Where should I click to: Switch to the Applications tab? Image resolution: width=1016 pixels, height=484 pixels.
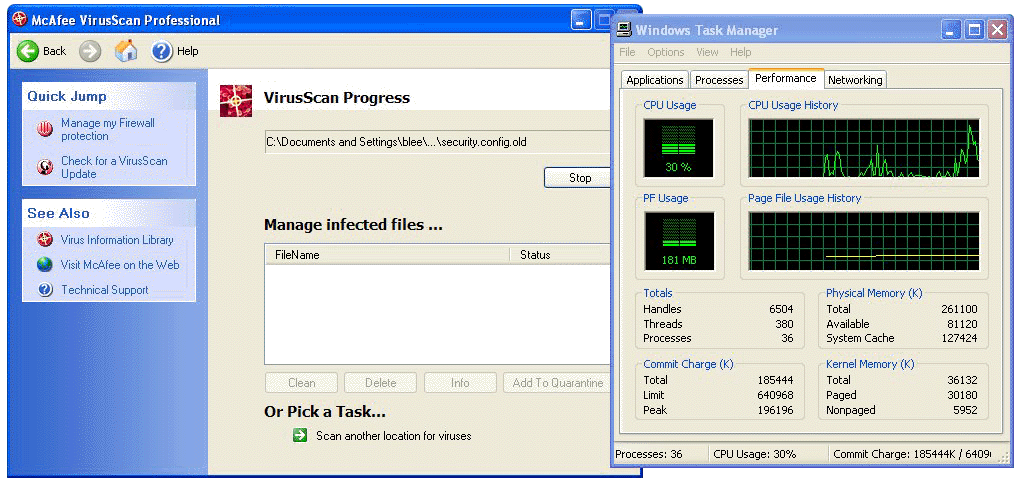pyautogui.click(x=655, y=80)
